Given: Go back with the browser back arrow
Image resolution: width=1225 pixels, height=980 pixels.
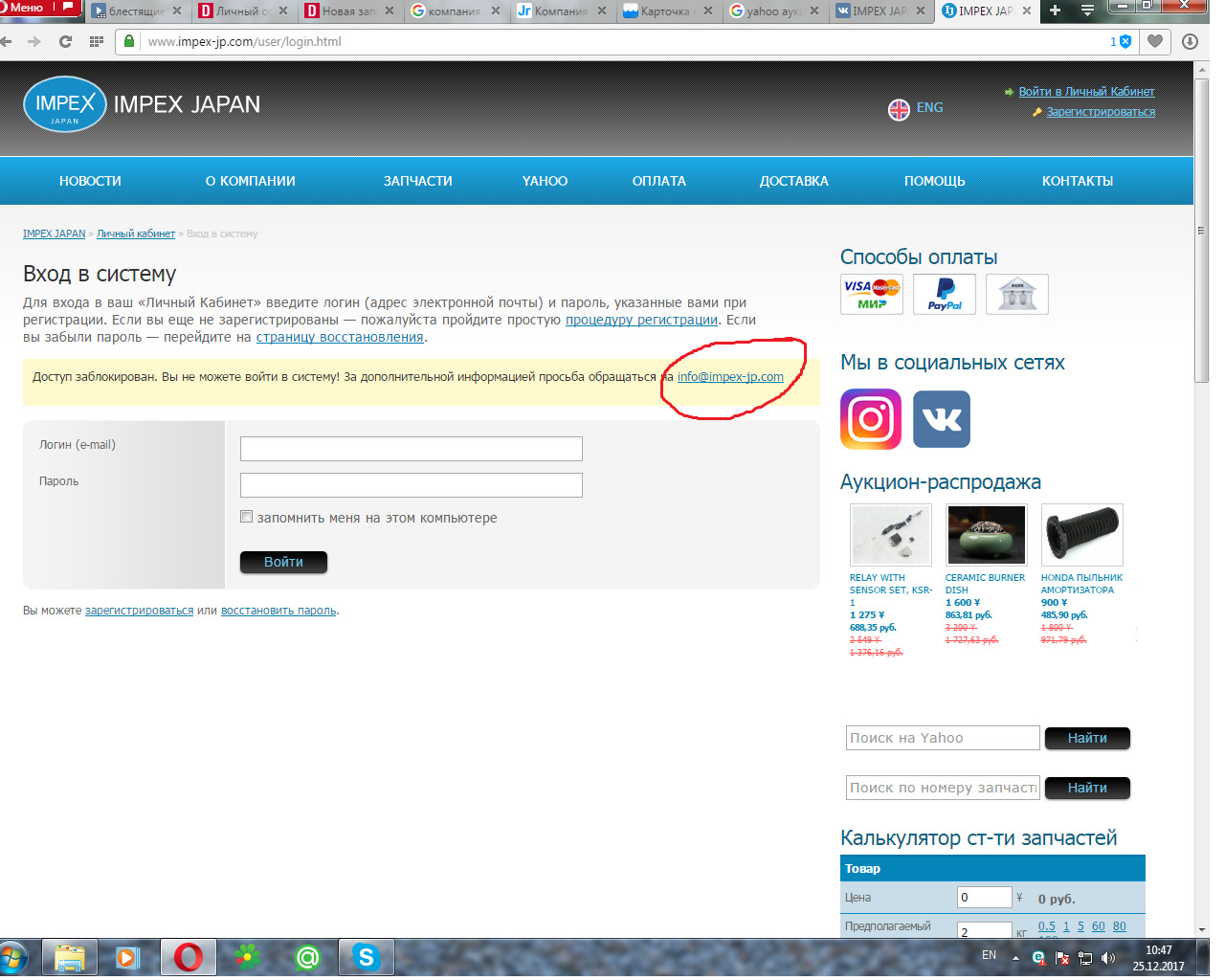Looking at the screenshot, I should click(8, 41).
